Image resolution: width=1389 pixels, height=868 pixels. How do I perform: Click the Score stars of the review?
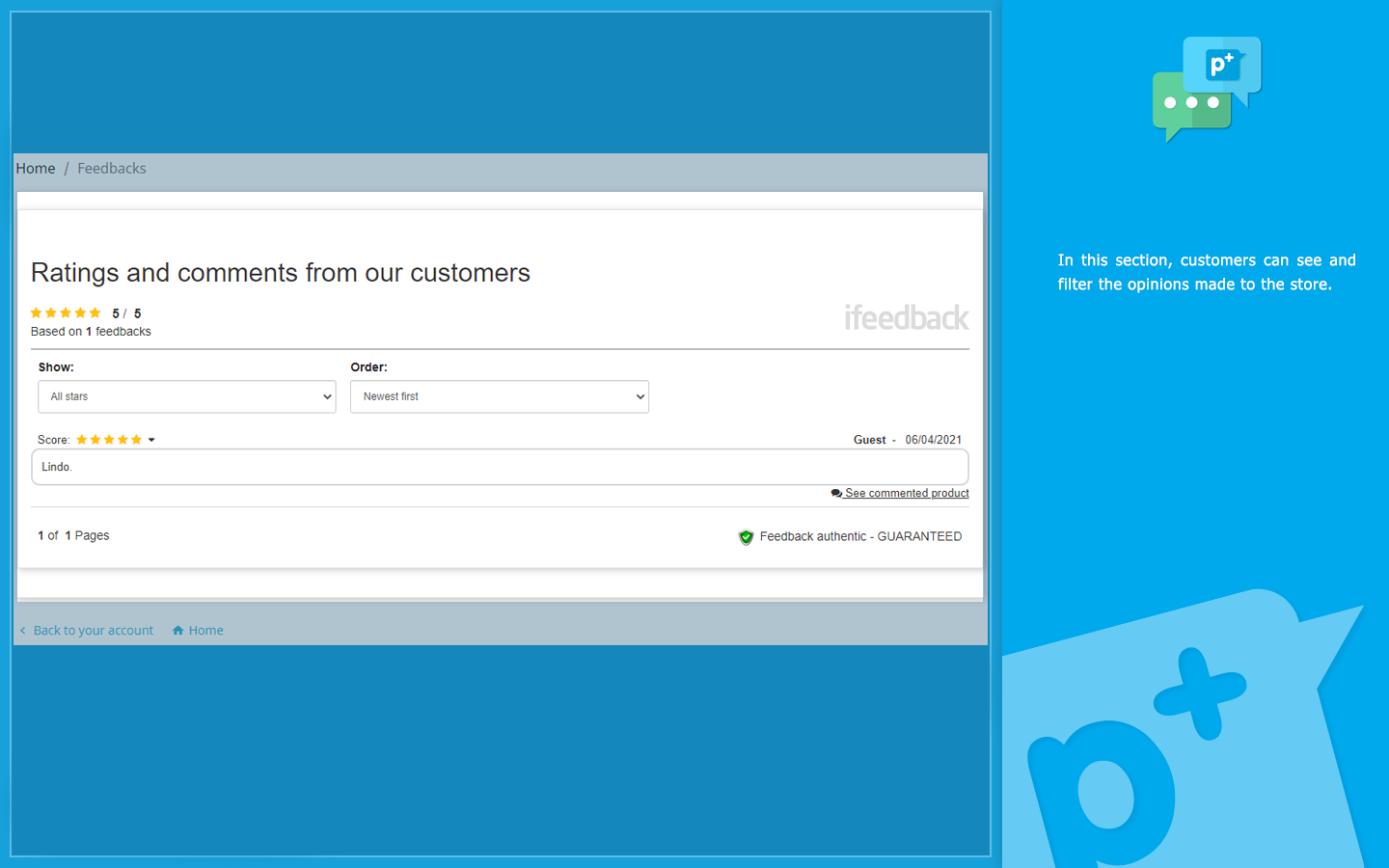(109, 440)
